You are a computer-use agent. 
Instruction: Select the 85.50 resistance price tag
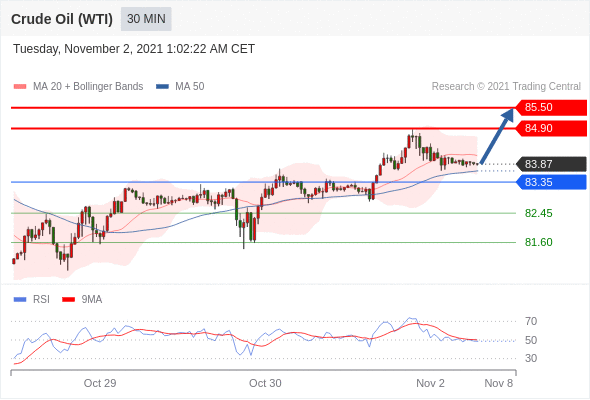[x=551, y=107]
